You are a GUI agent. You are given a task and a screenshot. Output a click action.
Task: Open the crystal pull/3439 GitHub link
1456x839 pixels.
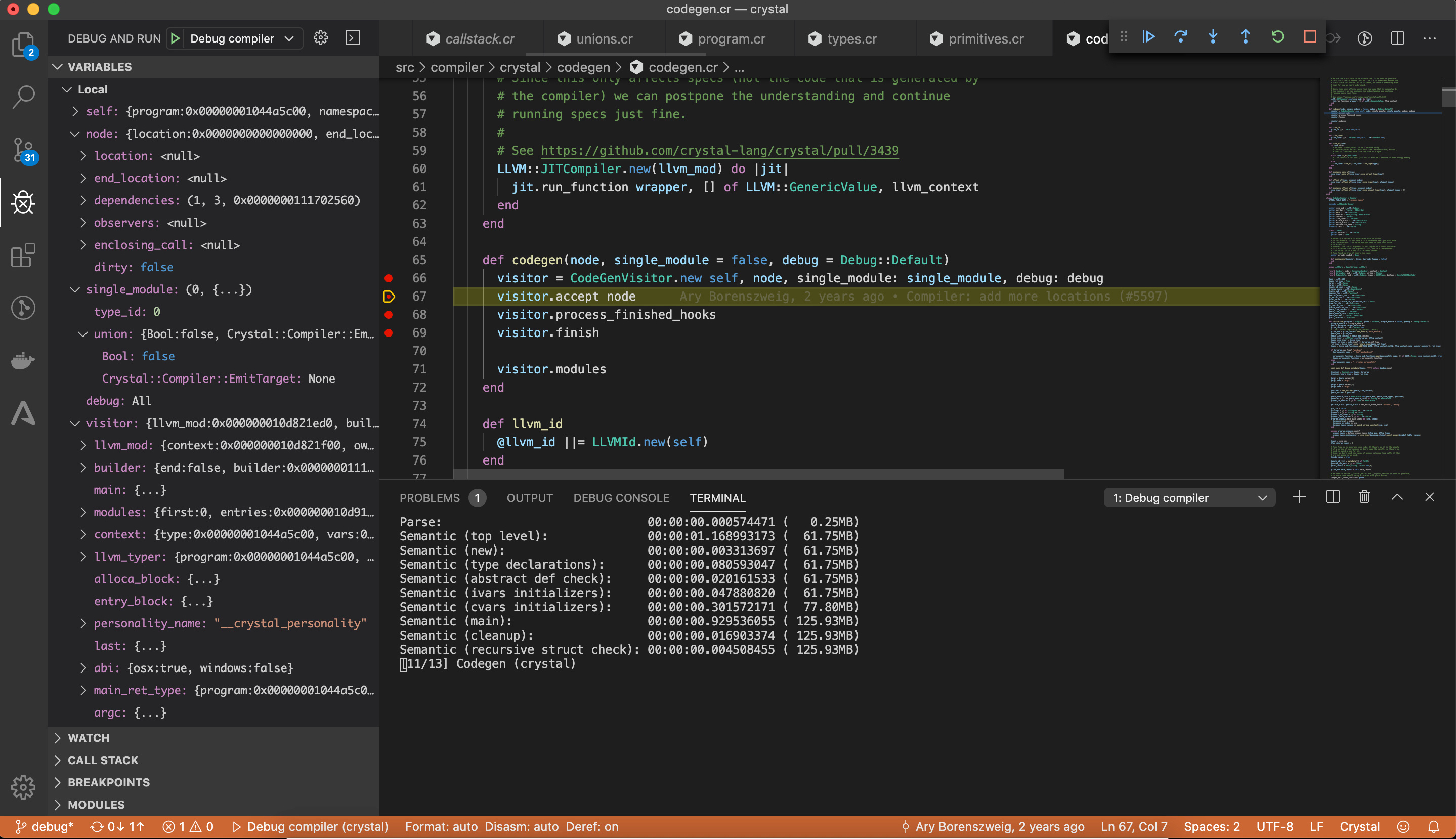pyautogui.click(x=719, y=151)
